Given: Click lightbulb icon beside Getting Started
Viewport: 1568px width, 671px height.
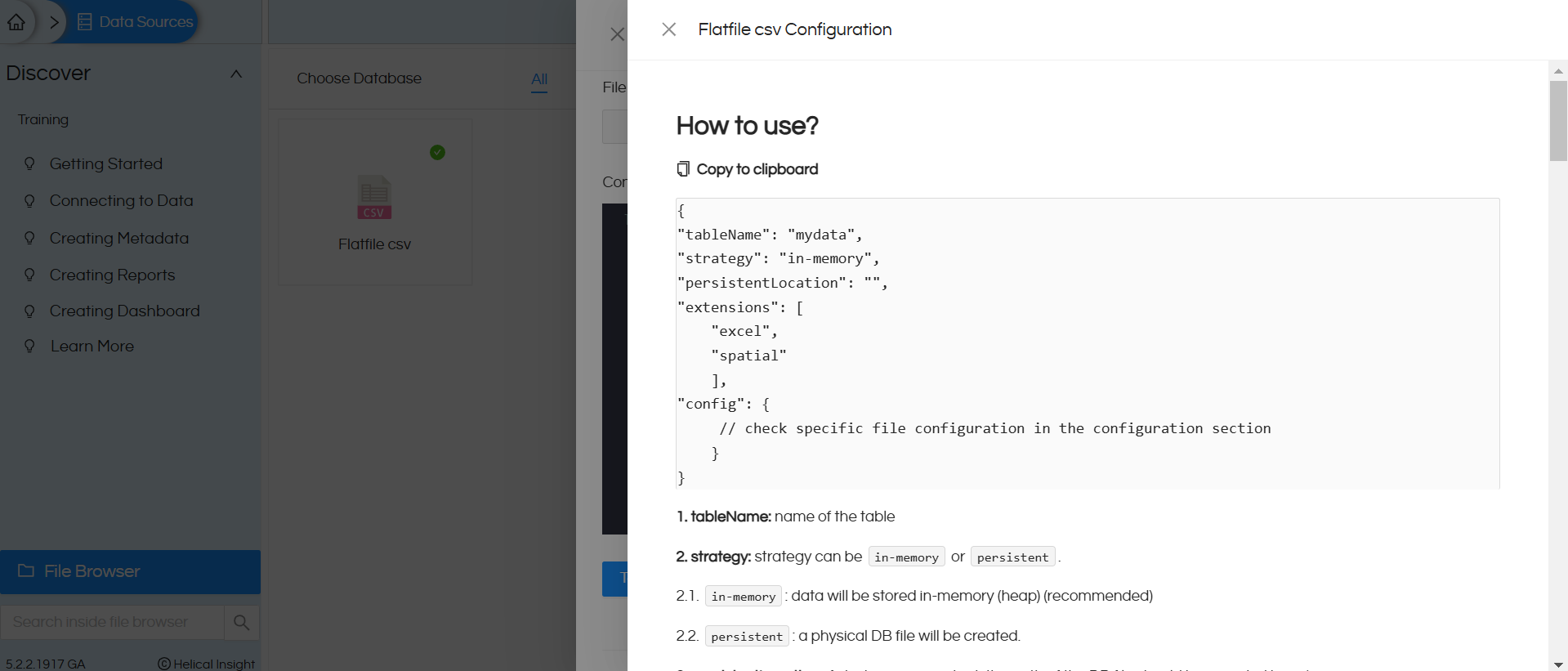Looking at the screenshot, I should coord(29,163).
